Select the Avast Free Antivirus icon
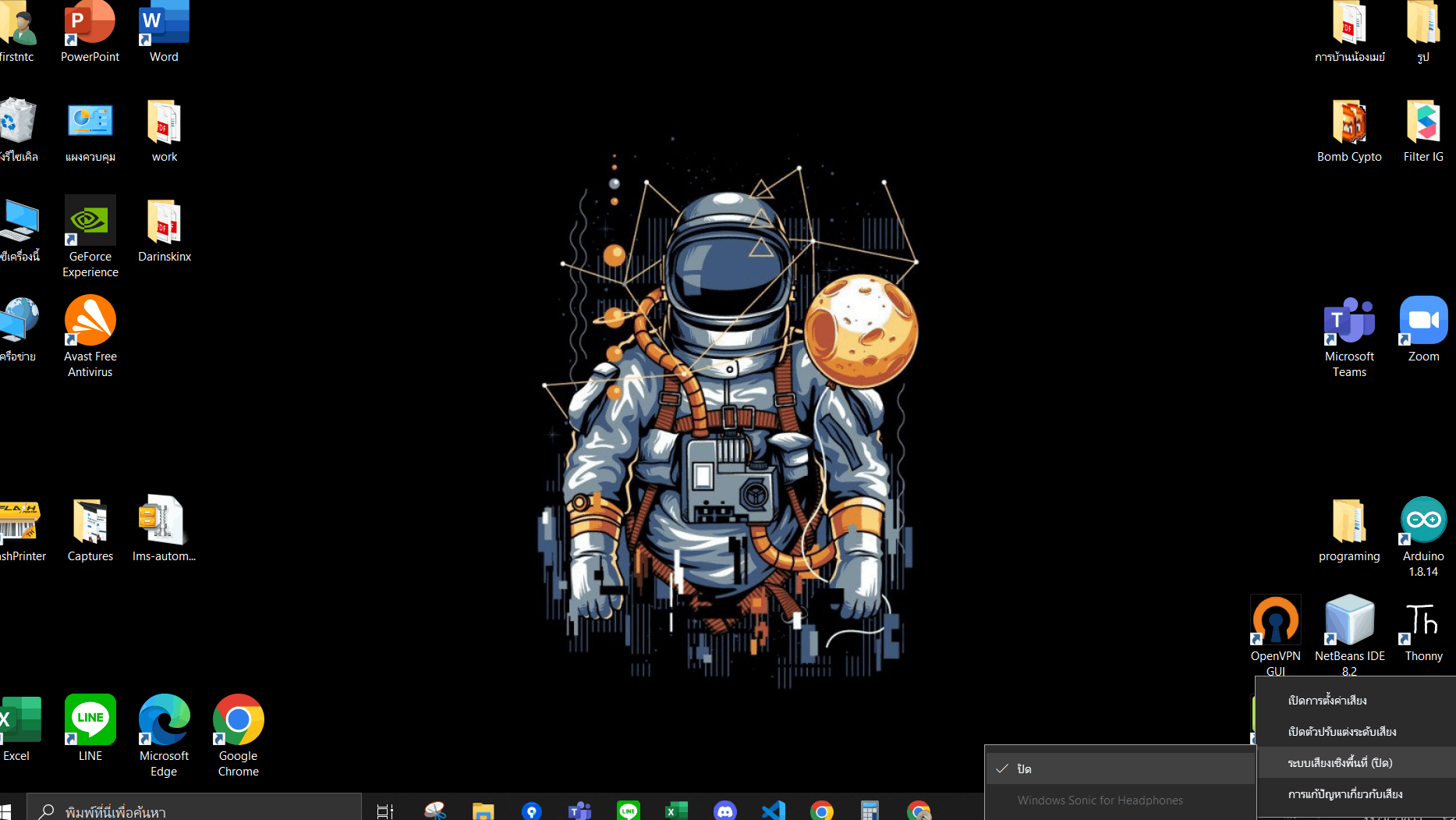Screen dimensions: 1456x820 [90, 337]
